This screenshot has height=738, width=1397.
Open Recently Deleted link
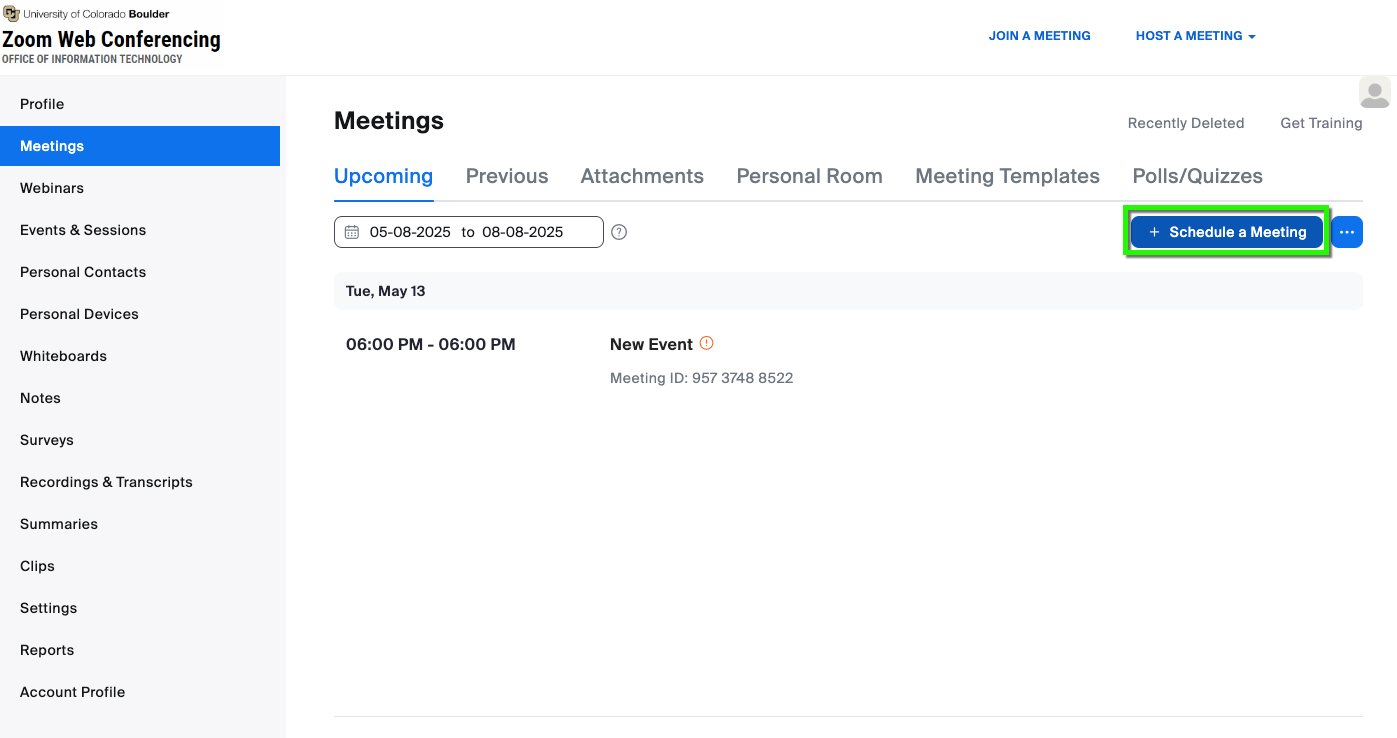click(1186, 123)
